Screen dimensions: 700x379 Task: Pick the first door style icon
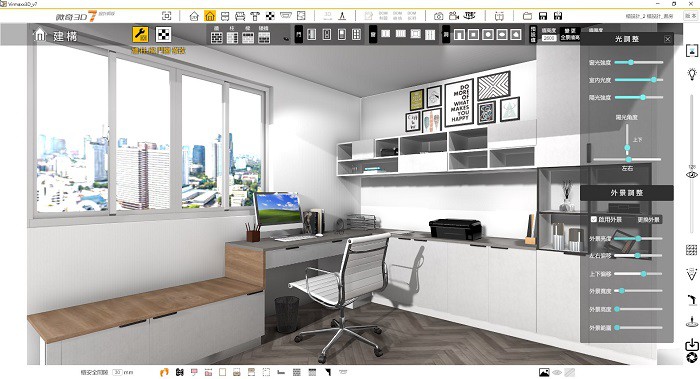312,34
